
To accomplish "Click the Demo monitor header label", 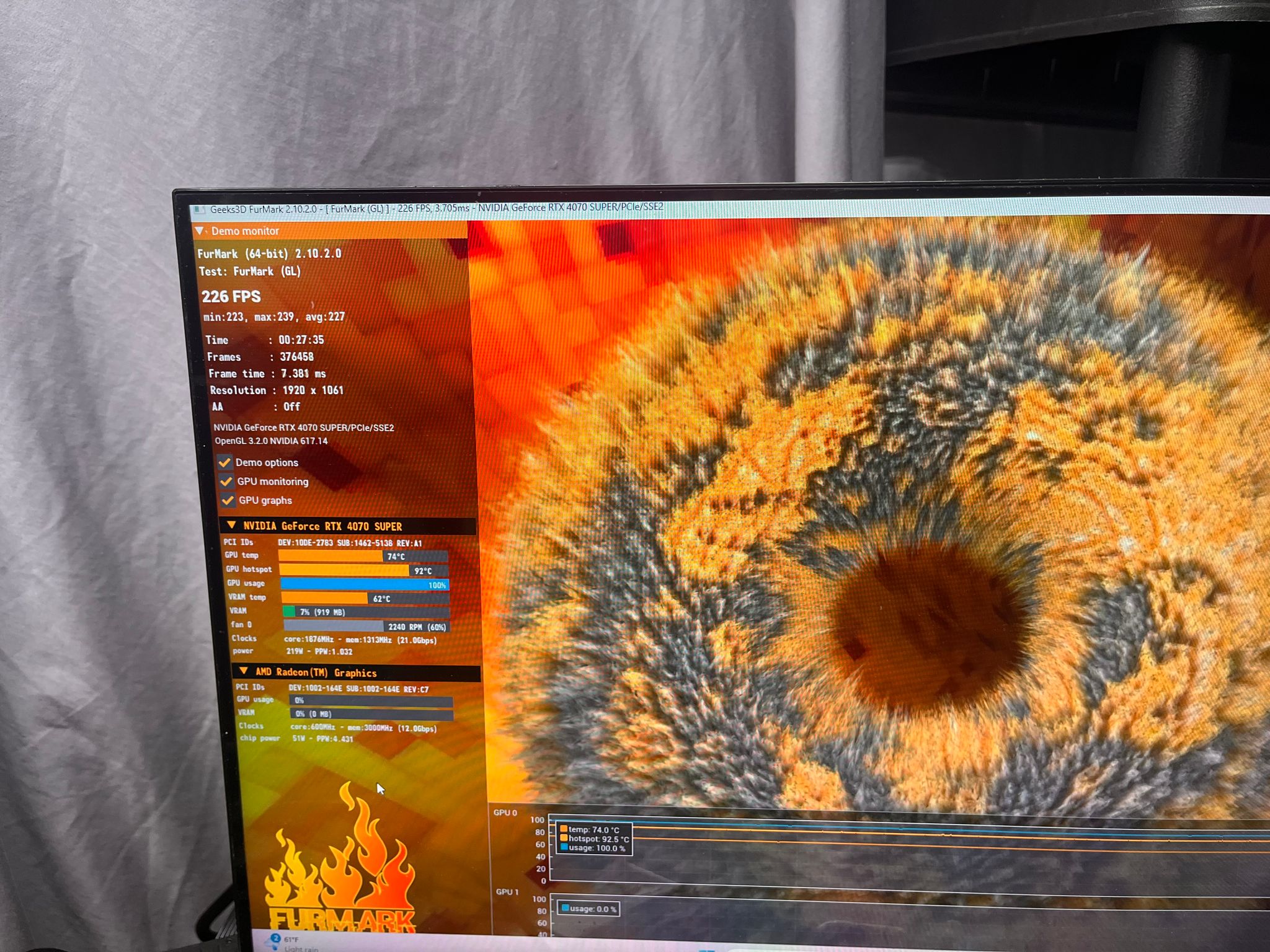I will pos(245,231).
